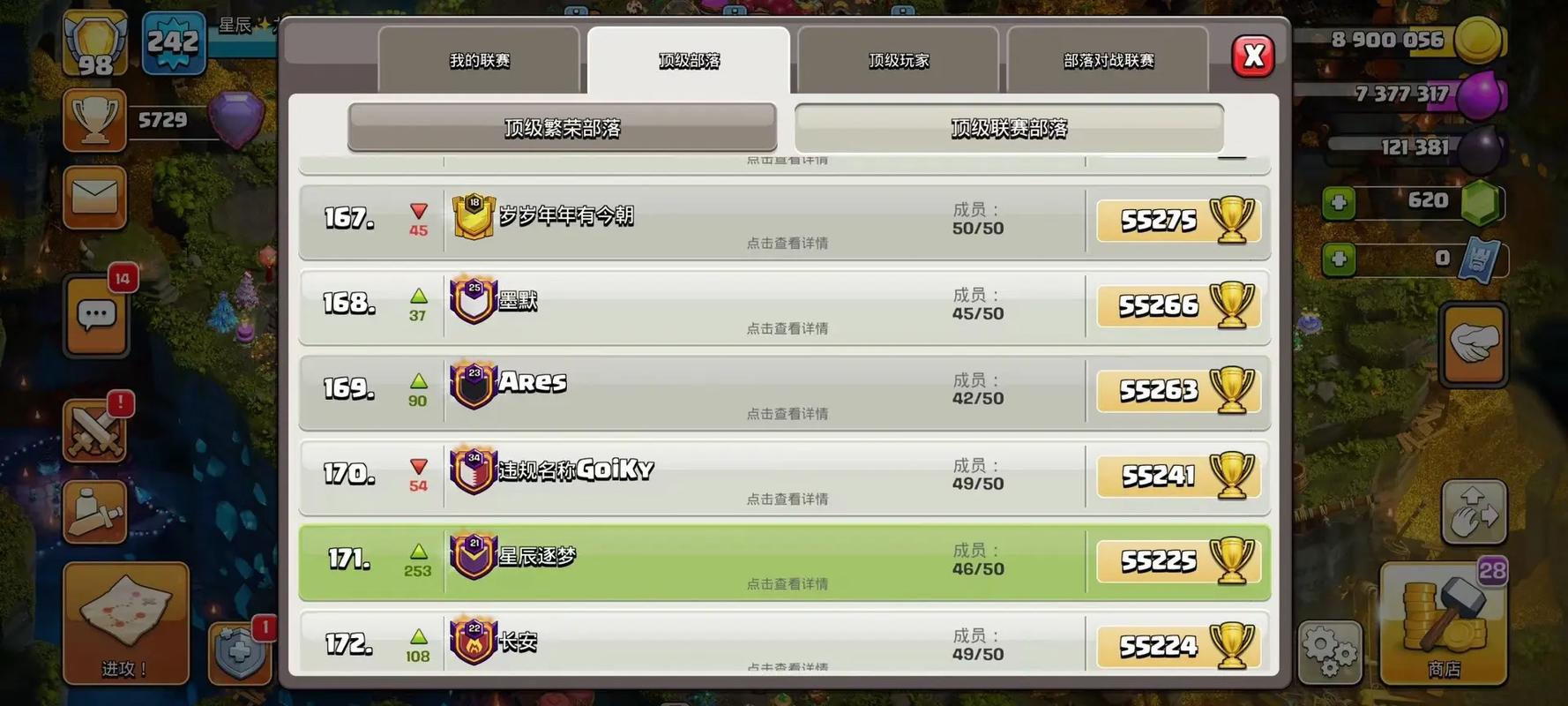Select 顶级繁荣部落 sub-tab
Image resolution: width=1568 pixels, height=706 pixels.
point(563,128)
